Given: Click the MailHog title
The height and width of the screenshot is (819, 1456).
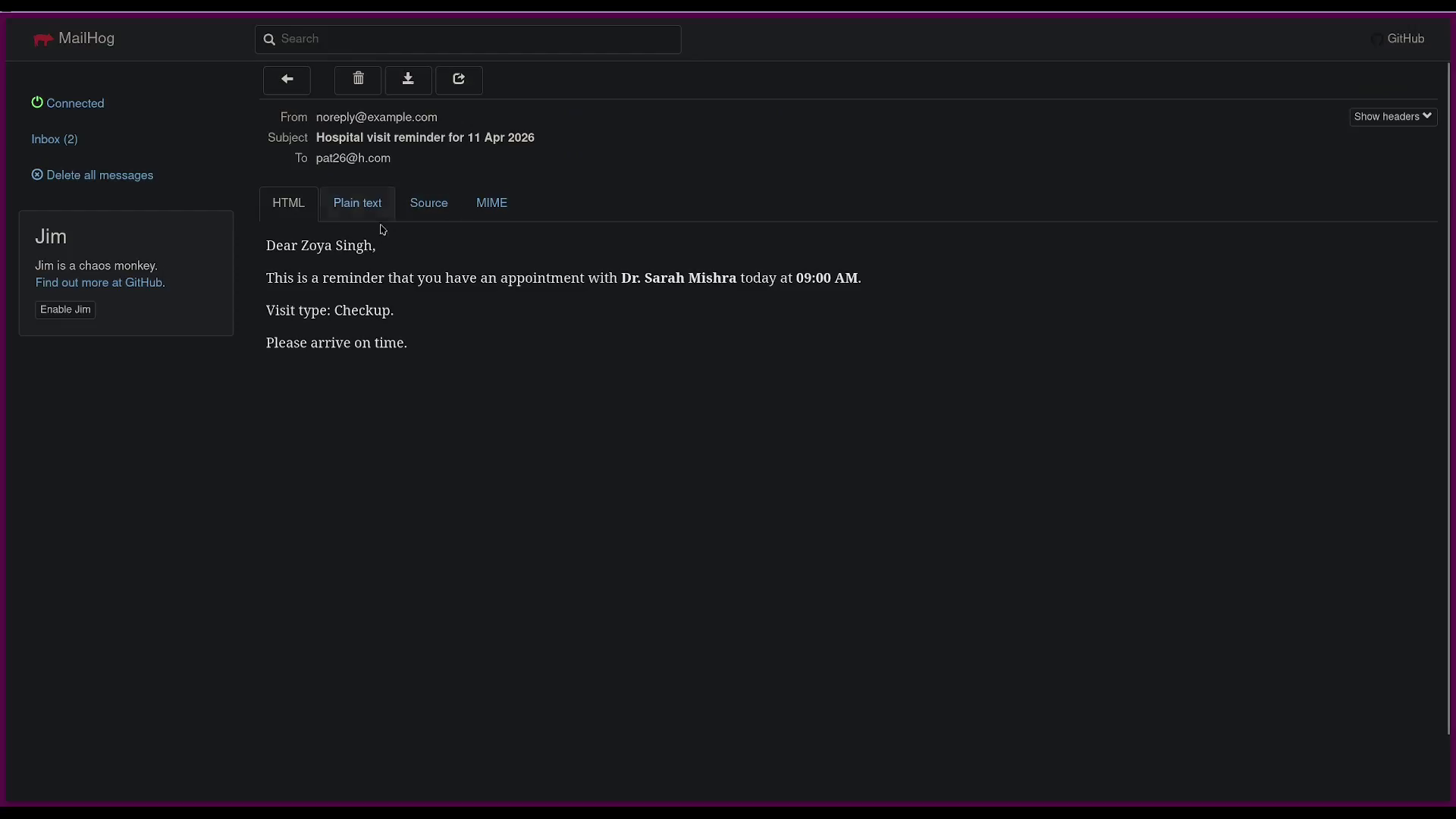Looking at the screenshot, I should click(x=86, y=39).
